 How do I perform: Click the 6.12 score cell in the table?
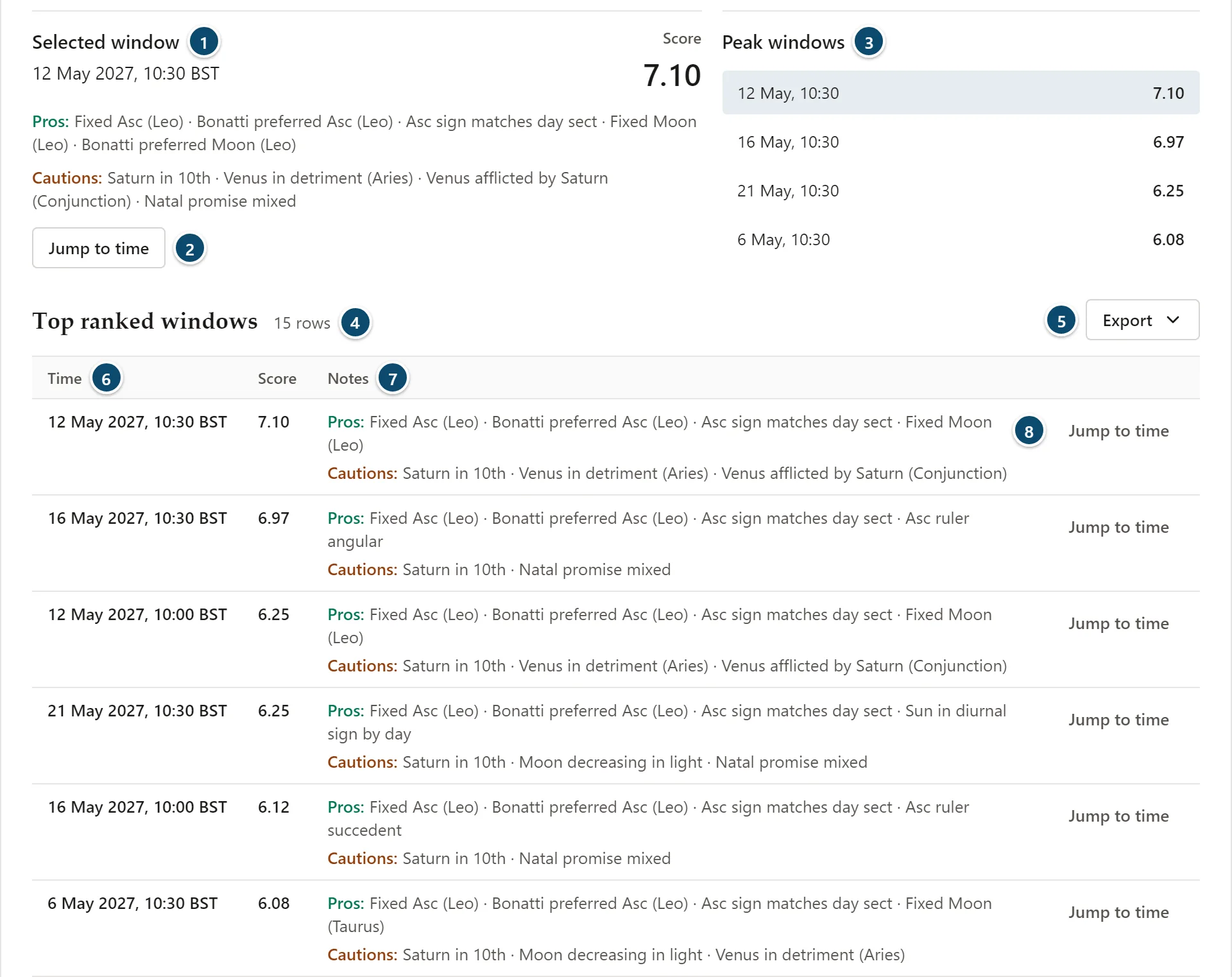coord(273,807)
